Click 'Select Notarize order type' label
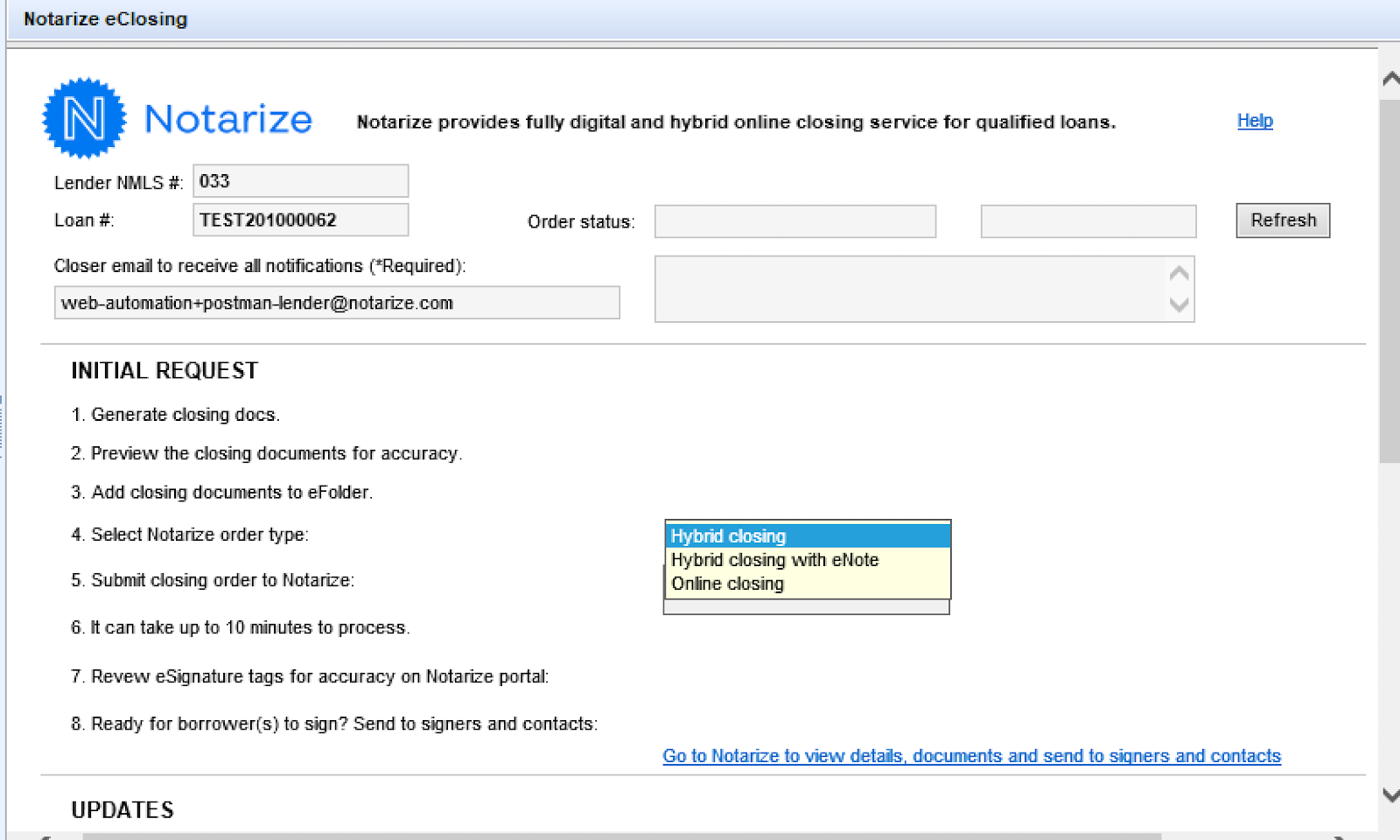Screen dimensions: 1400x840 click(x=190, y=535)
